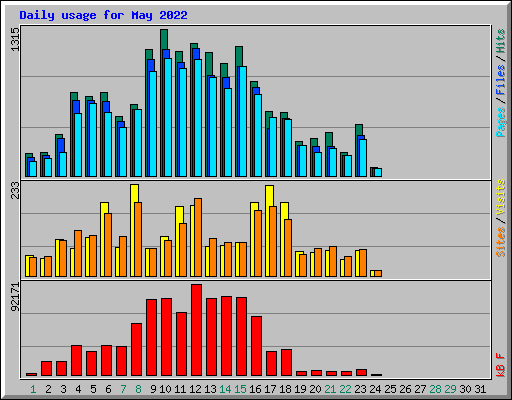
Task: Click the 'Sites' legend label
Action: tap(500, 242)
